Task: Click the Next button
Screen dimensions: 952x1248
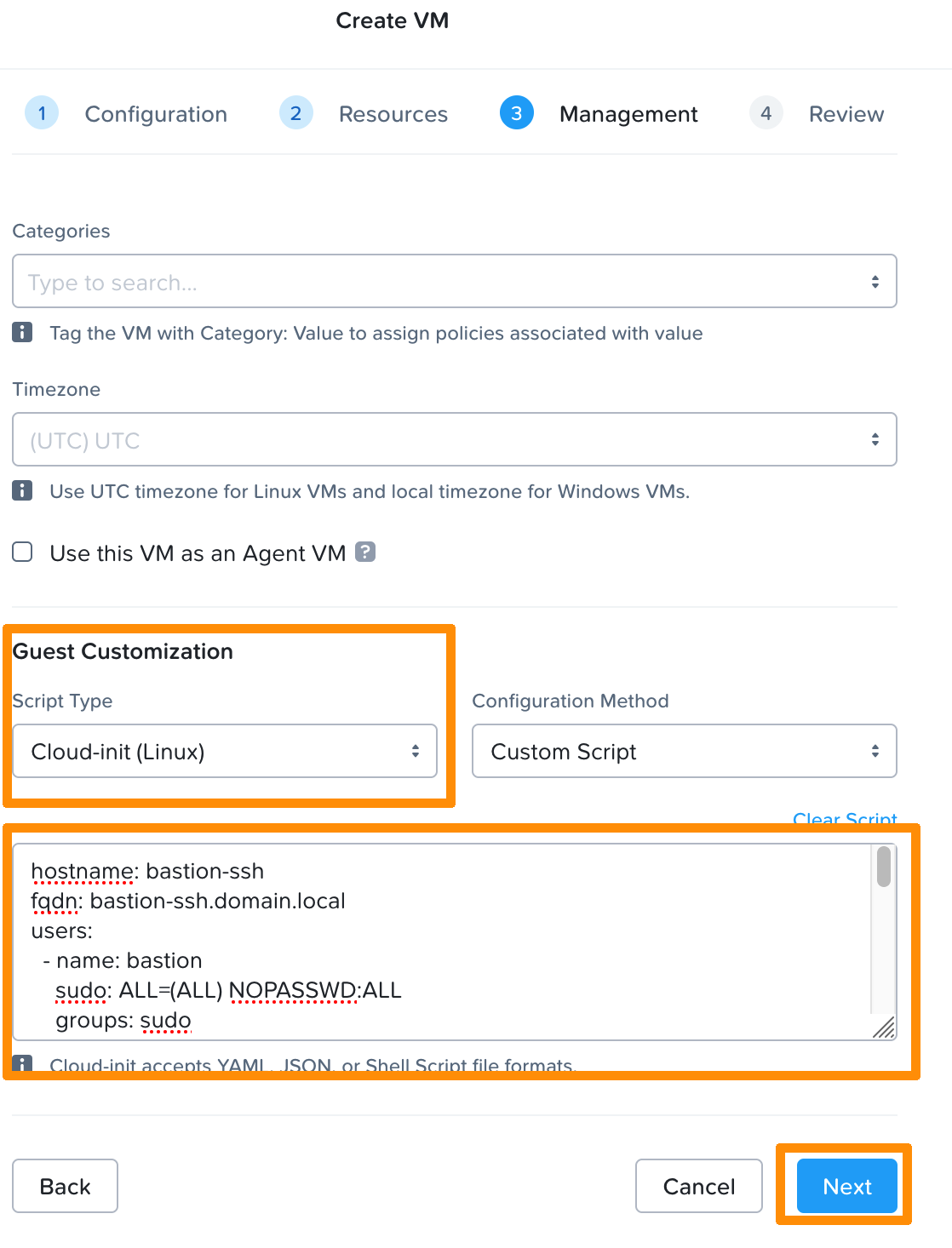Action: click(x=846, y=1186)
